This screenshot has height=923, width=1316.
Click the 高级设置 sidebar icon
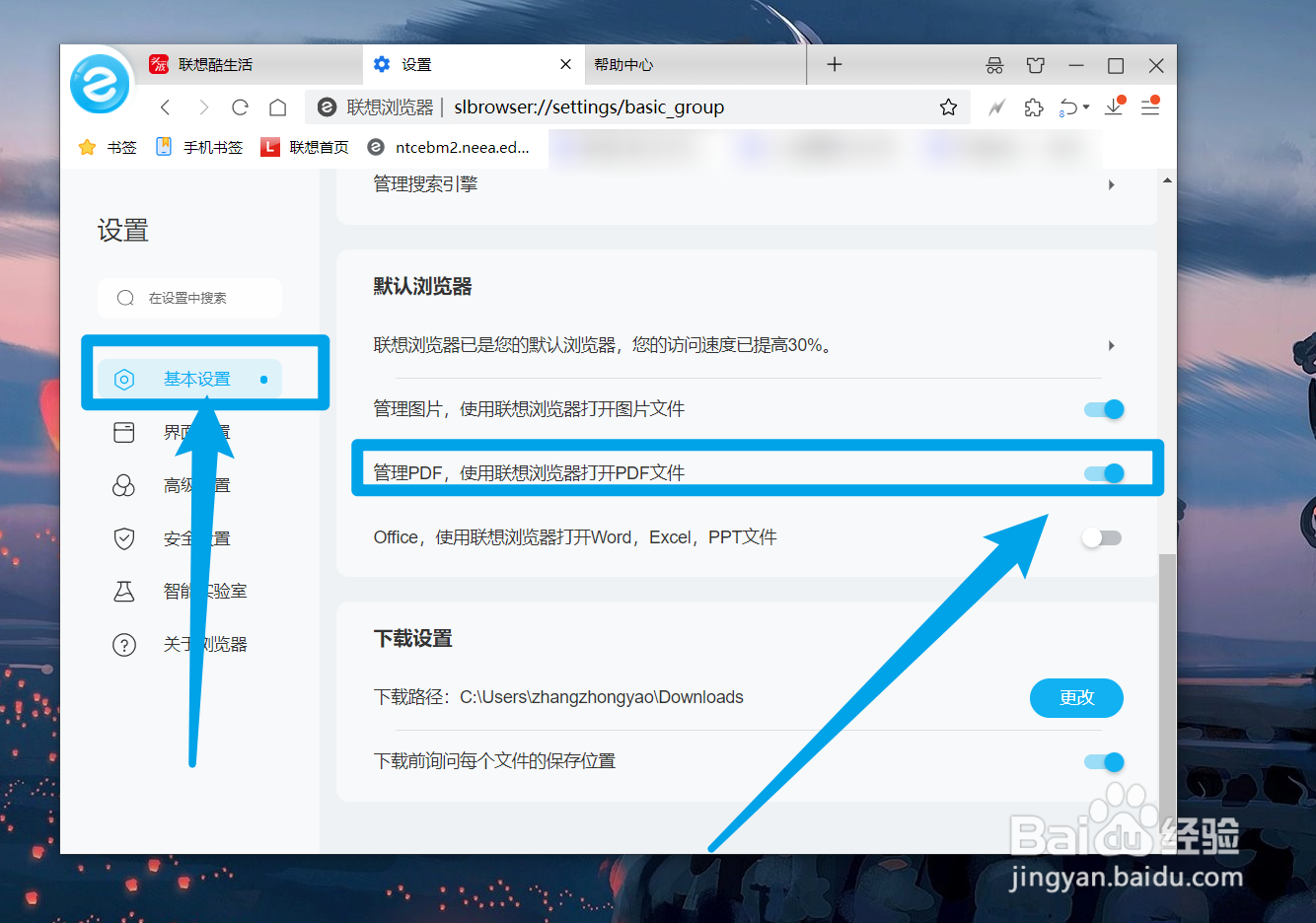124,485
